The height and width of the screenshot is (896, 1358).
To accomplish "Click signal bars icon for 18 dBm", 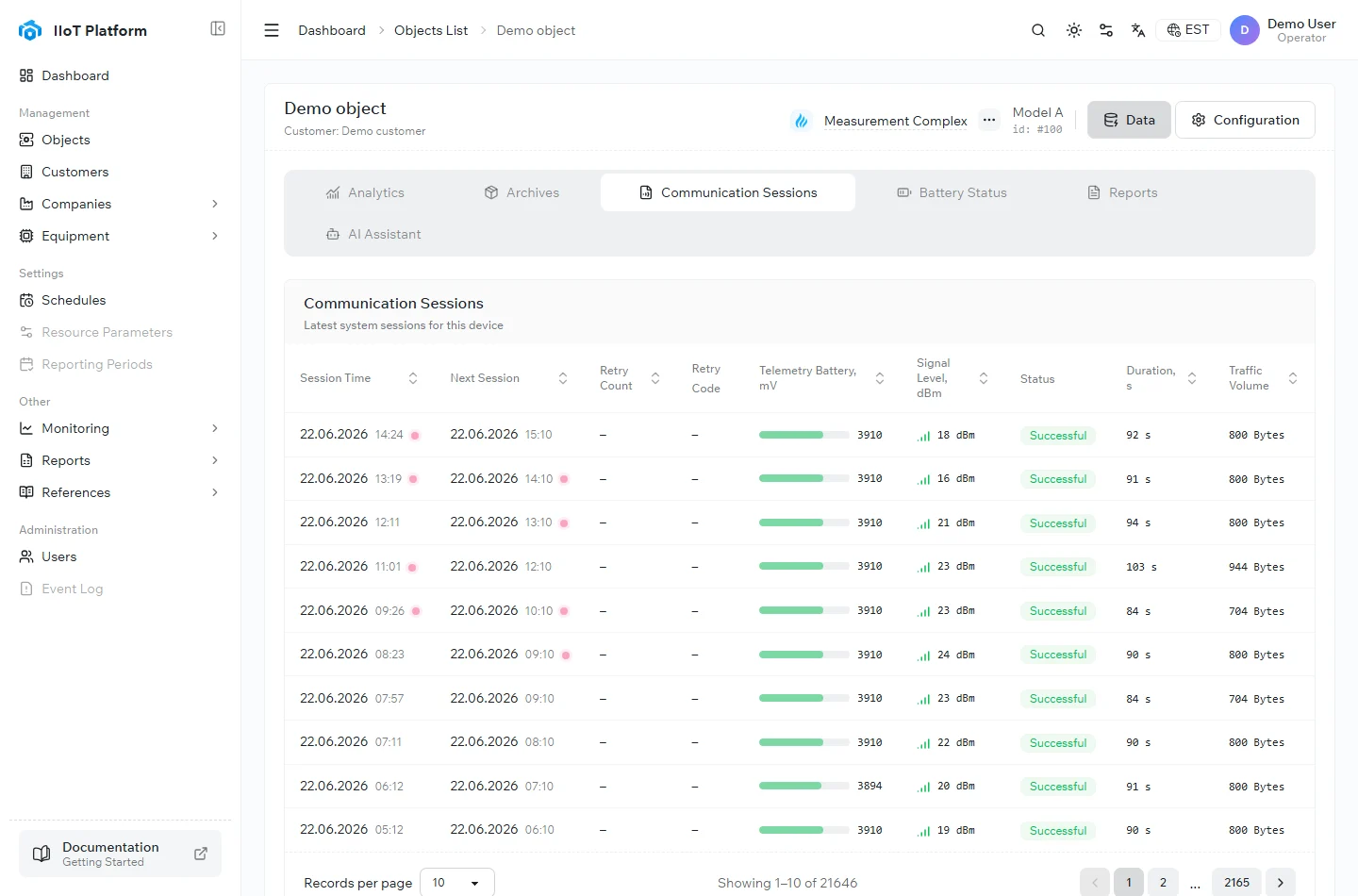I will (x=923, y=436).
